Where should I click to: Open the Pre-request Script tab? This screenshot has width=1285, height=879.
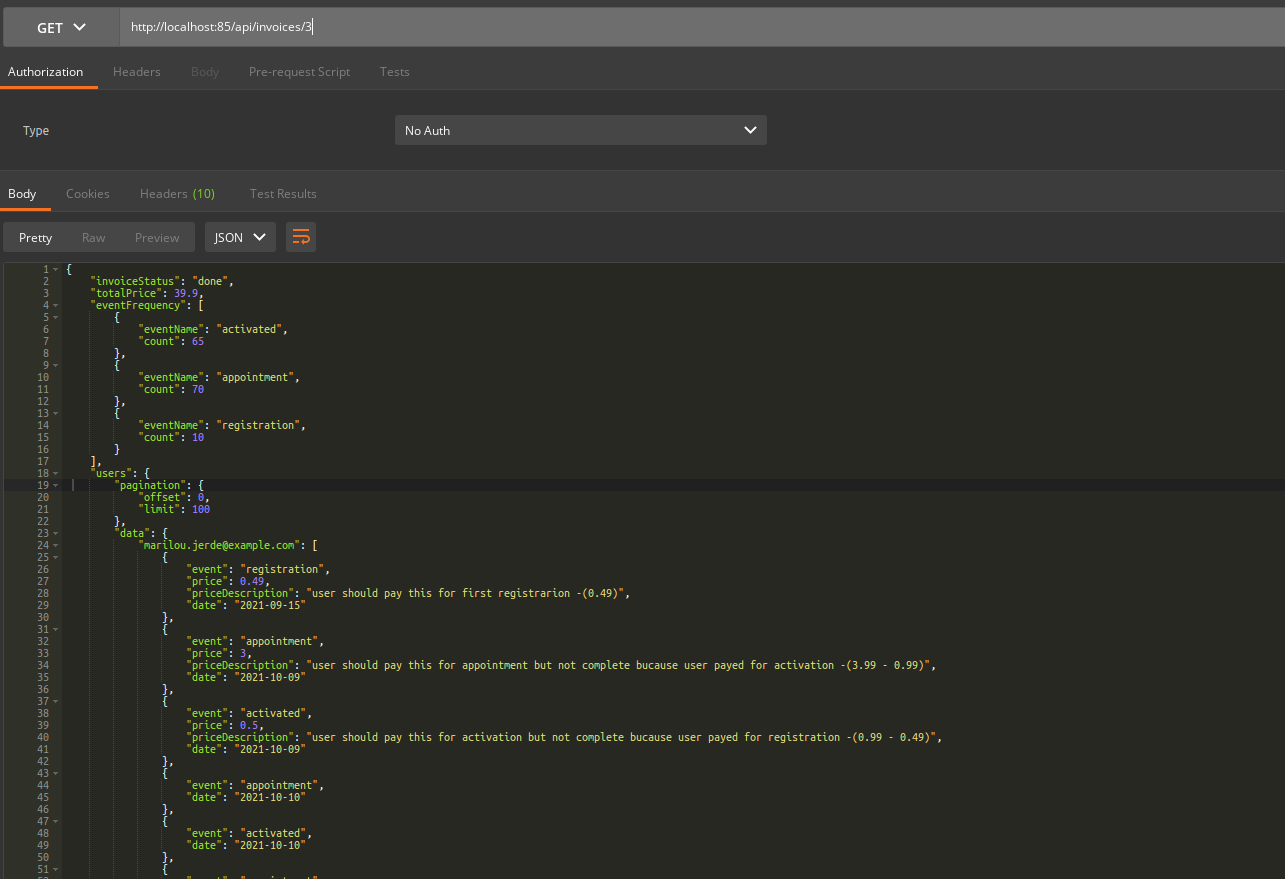(300, 72)
